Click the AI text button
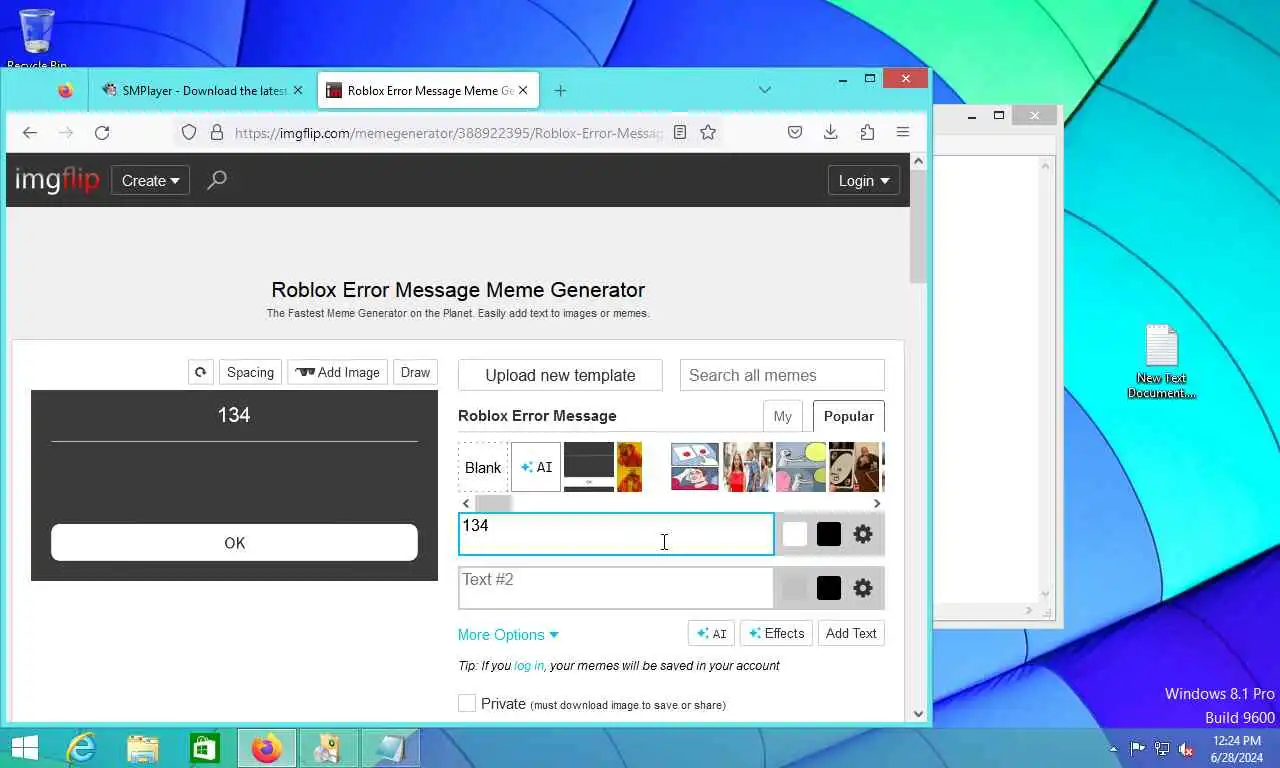Viewport: 1280px width, 768px height. coord(711,633)
